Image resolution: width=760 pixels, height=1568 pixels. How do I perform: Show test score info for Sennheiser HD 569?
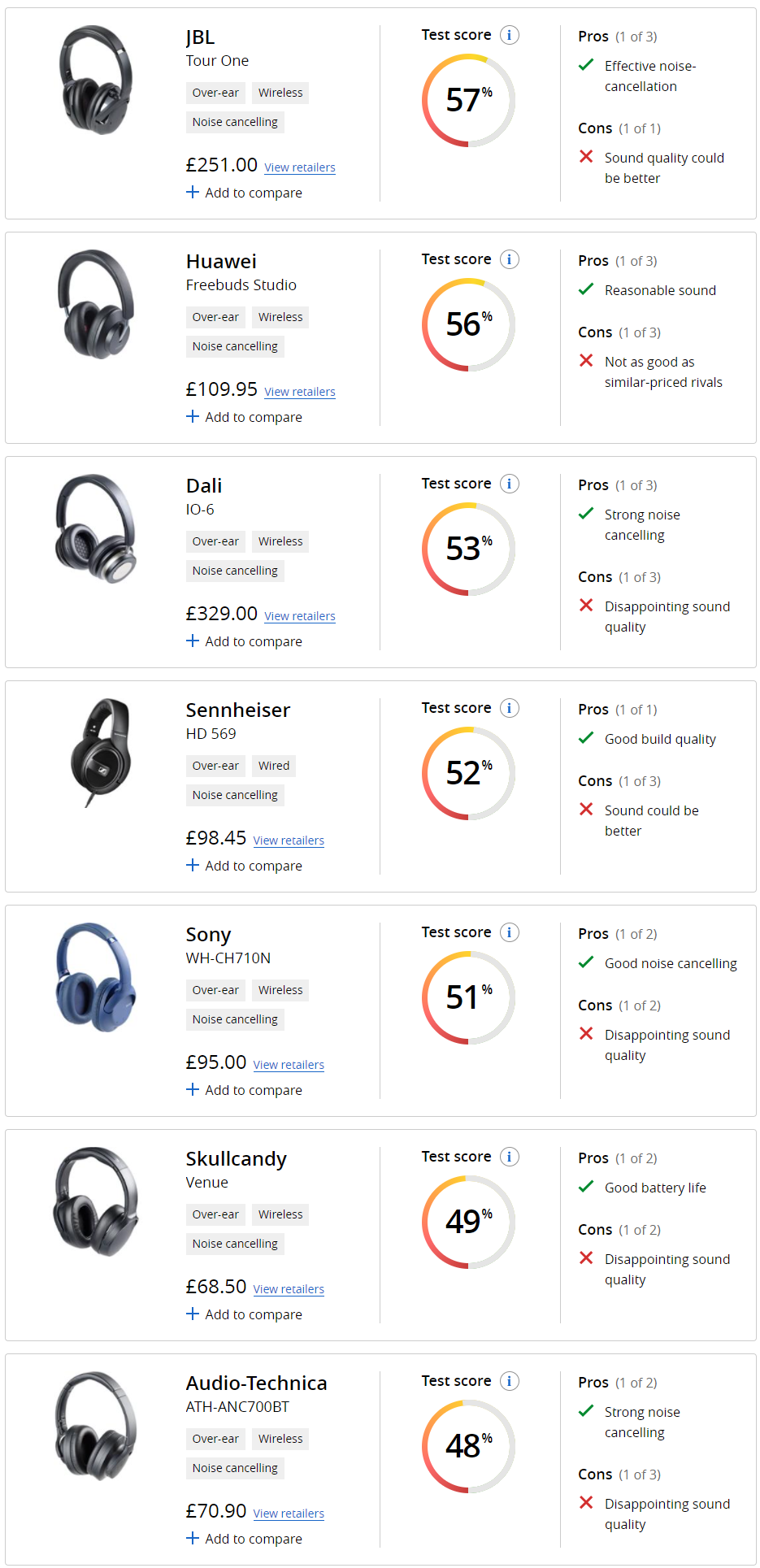pos(510,708)
